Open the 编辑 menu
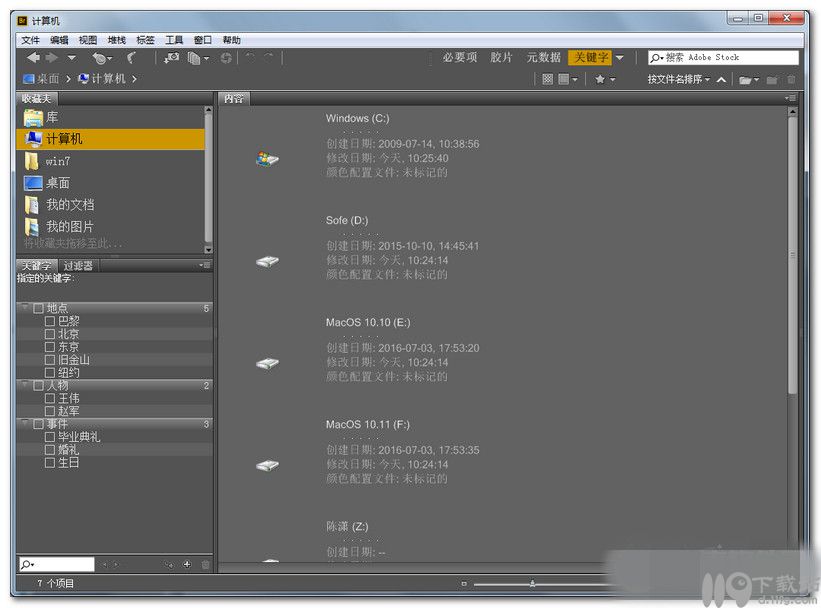This screenshot has height=608, width=821. pos(59,40)
